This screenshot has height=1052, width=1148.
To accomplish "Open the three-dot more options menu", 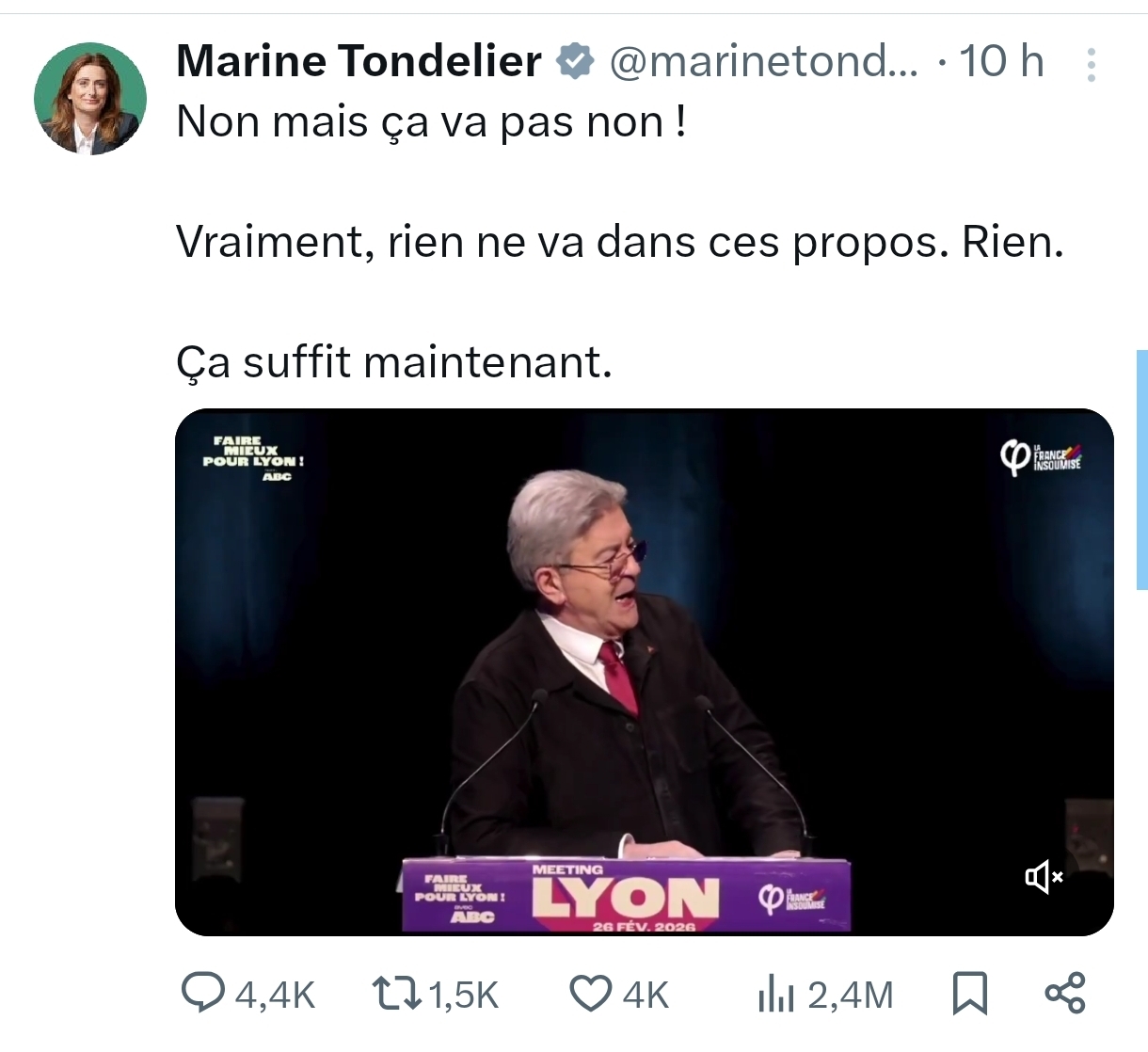I will point(1092,65).
